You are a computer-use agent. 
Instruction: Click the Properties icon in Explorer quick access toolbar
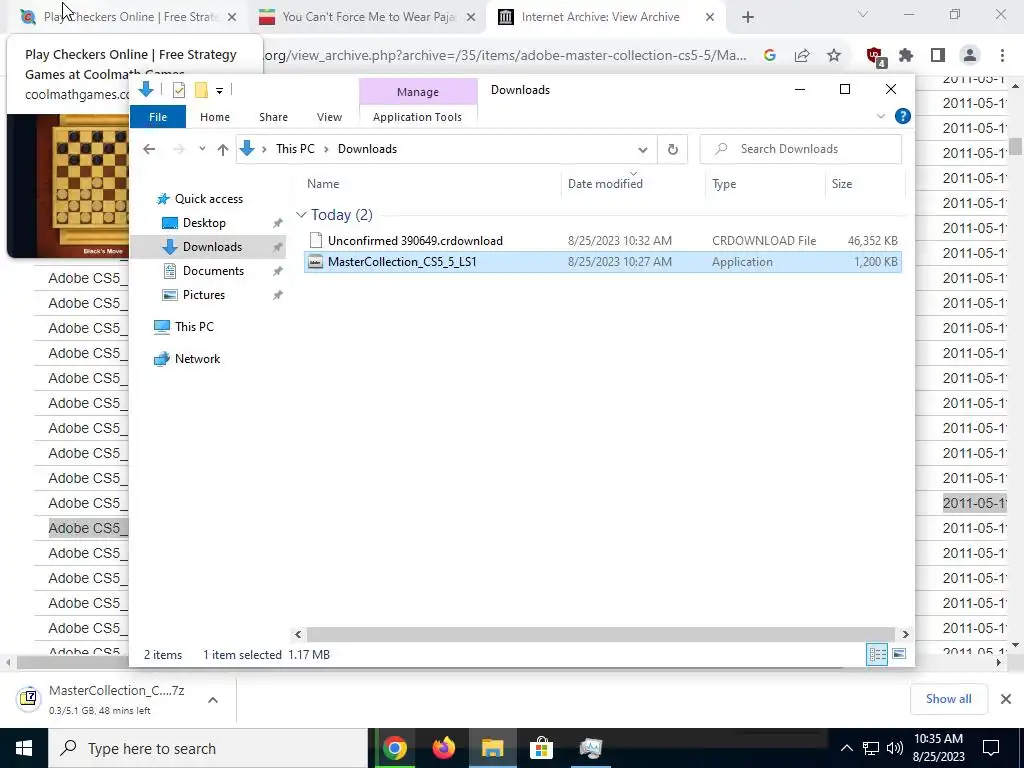[x=178, y=90]
